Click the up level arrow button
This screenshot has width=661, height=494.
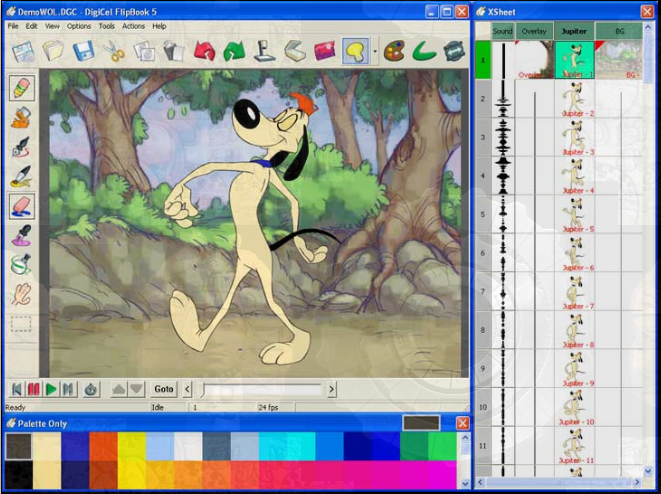119,389
